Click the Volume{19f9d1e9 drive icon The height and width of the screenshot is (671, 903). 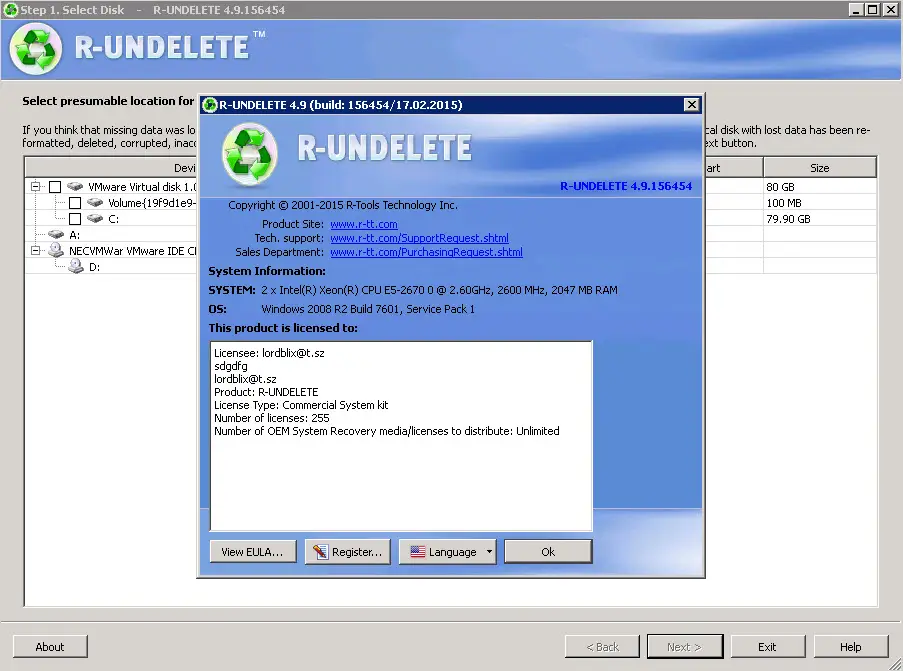click(95, 203)
